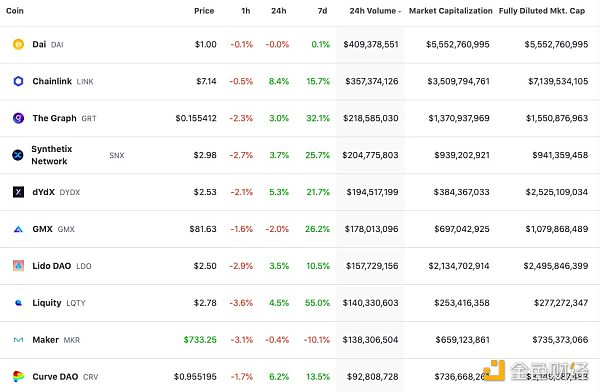Sort table by 7d column header
The image size is (600, 392).
[322, 11]
